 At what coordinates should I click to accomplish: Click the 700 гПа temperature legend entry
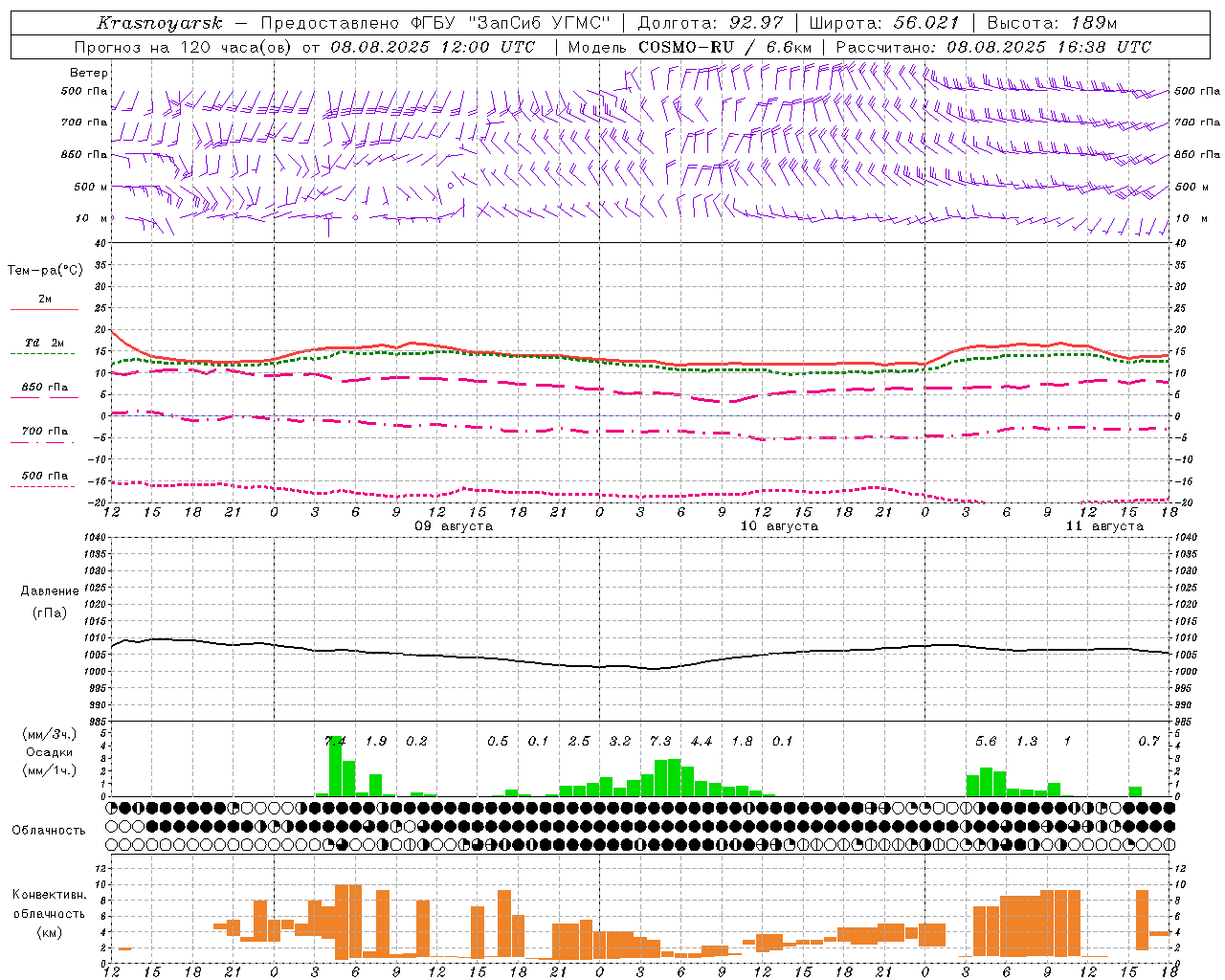45,432
